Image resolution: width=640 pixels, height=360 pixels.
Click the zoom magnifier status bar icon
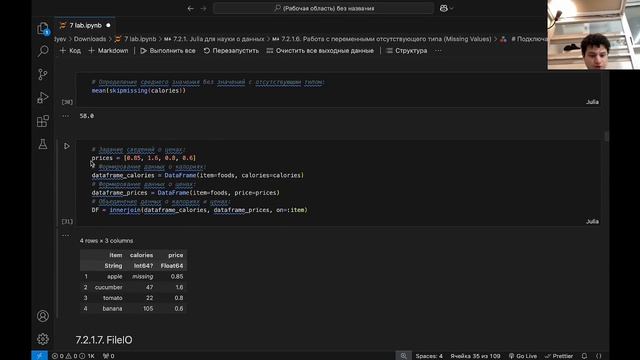403,356
